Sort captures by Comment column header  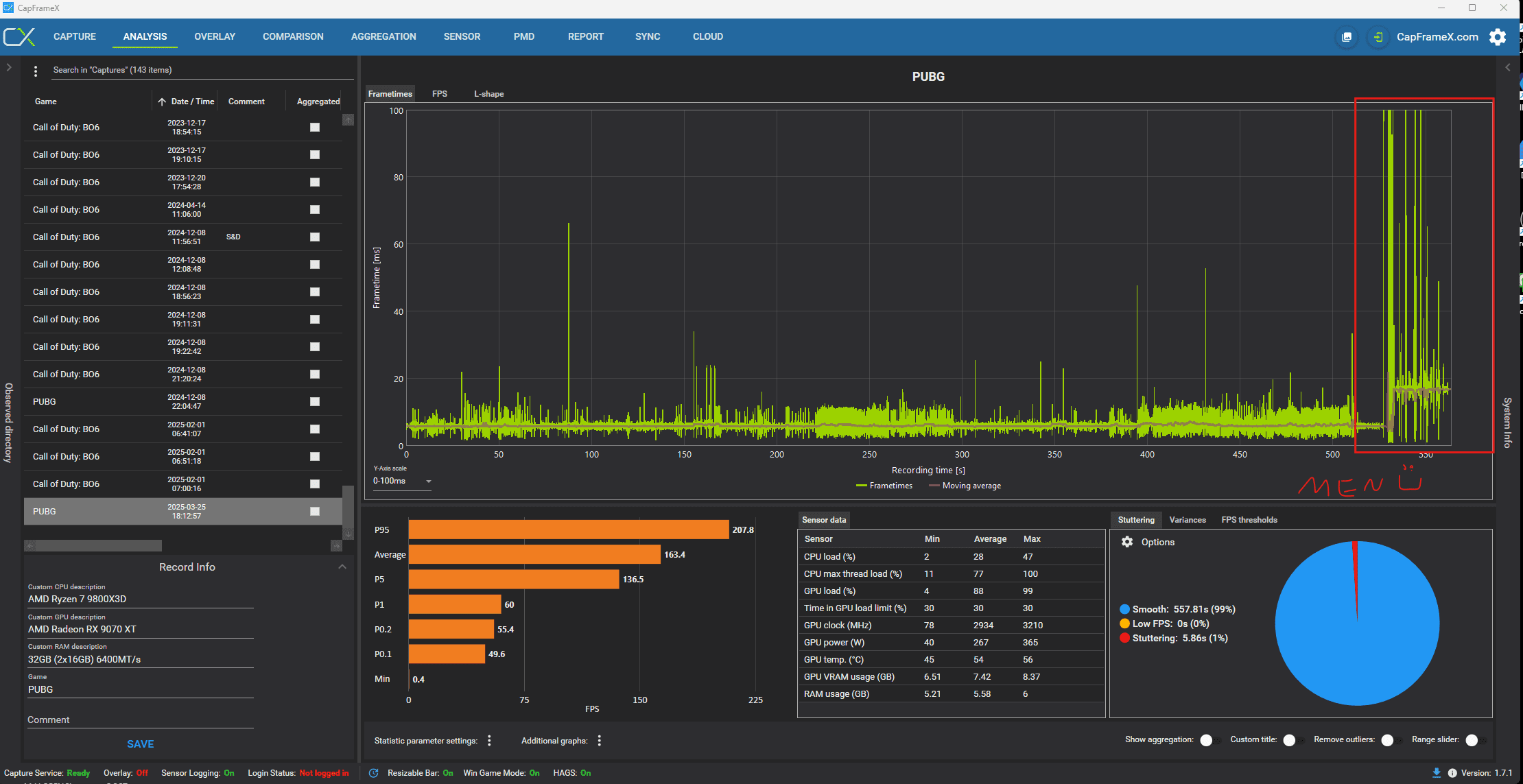[246, 102]
